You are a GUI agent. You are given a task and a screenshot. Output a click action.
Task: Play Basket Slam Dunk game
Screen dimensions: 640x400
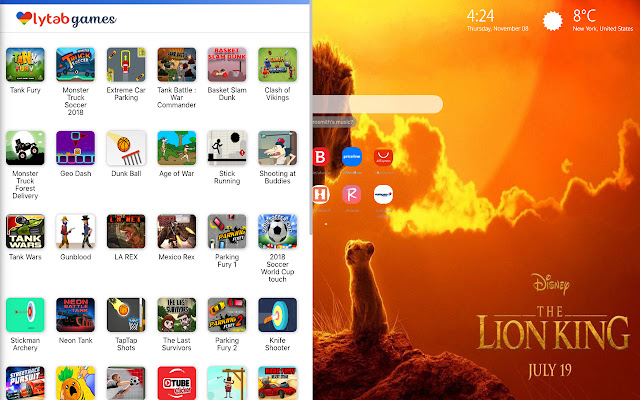point(227,64)
